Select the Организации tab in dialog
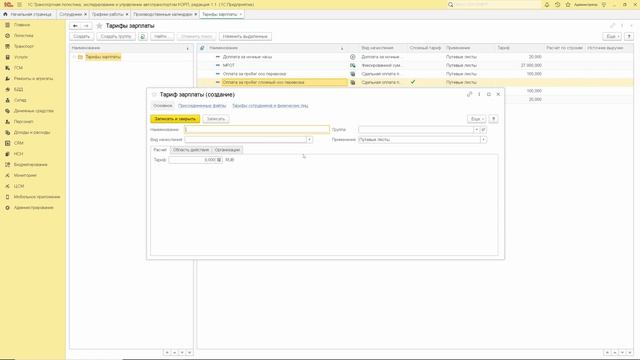This screenshot has width=640, height=360. [x=227, y=150]
